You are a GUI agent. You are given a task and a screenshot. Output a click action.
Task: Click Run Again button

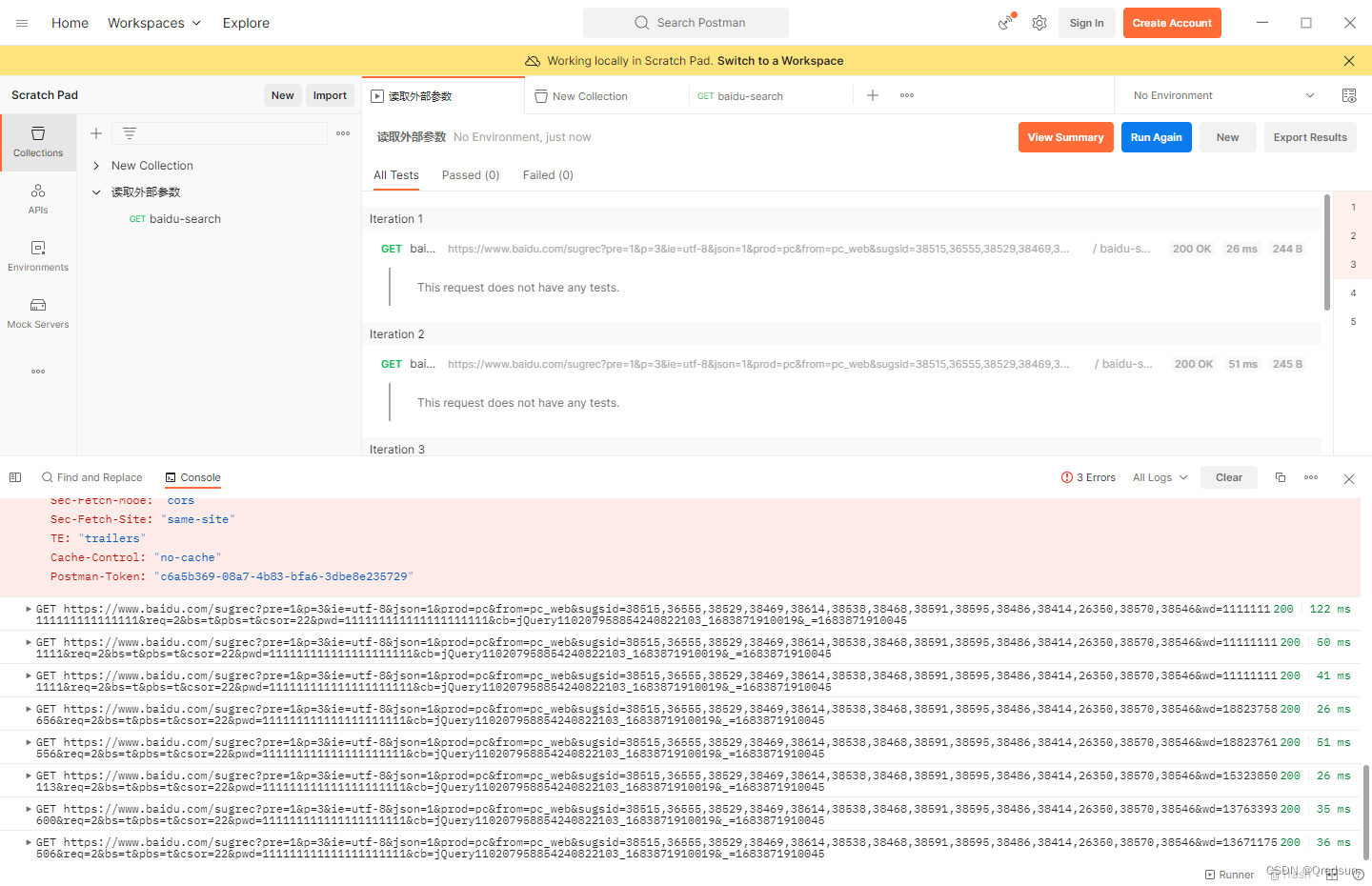1156,137
